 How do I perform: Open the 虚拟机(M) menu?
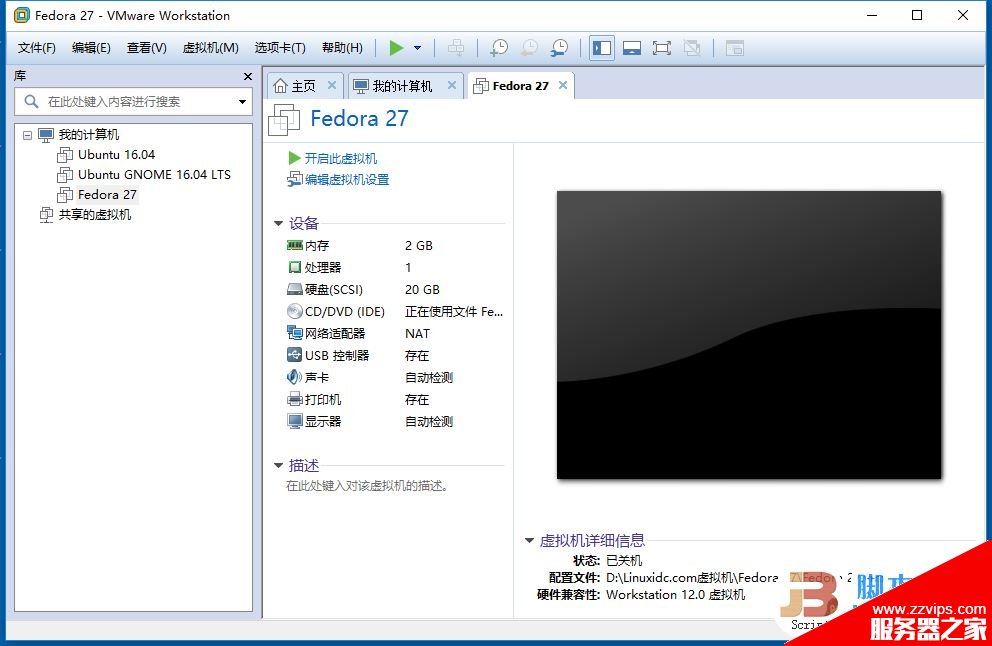pos(210,48)
